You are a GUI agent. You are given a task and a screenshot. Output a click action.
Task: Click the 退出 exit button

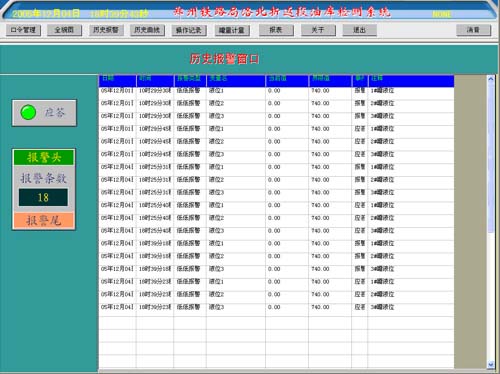point(360,30)
